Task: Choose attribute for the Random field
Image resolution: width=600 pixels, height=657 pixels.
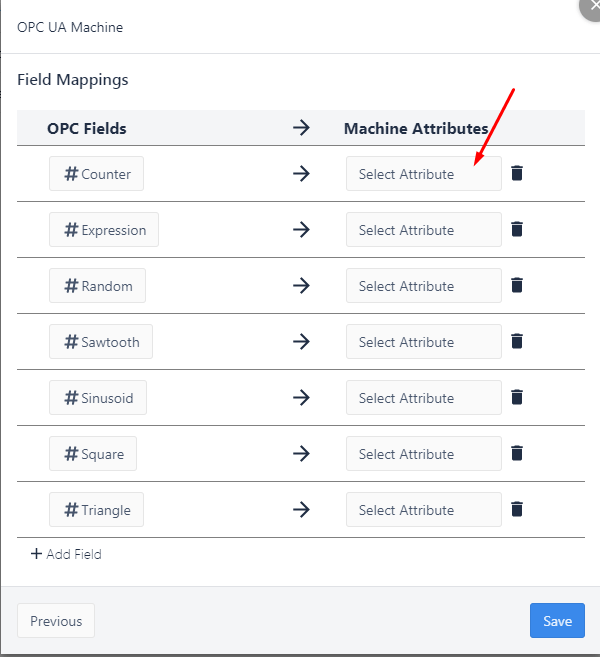Action: point(423,286)
